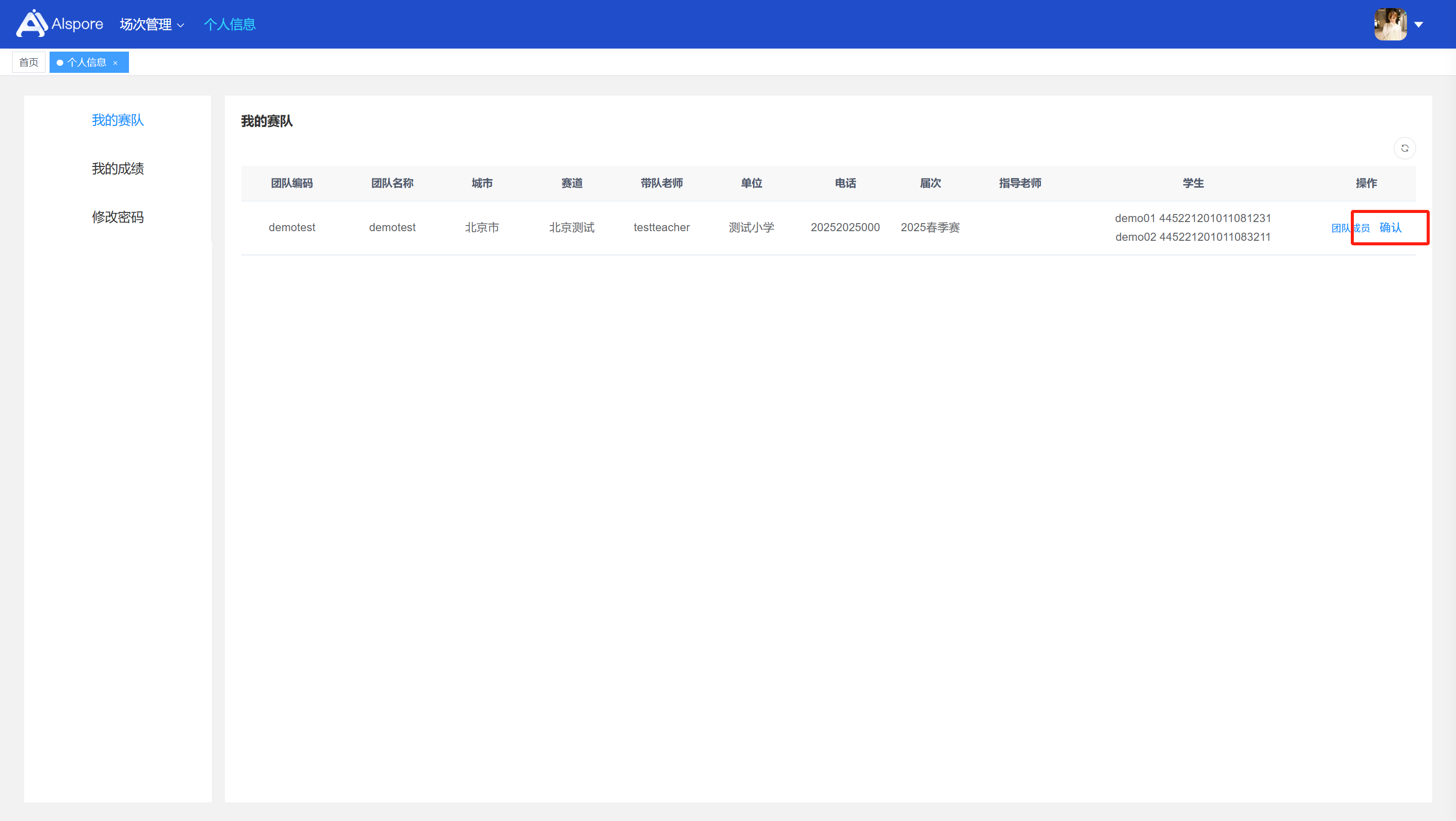Click the Alspore logo icon

pyautogui.click(x=32, y=24)
